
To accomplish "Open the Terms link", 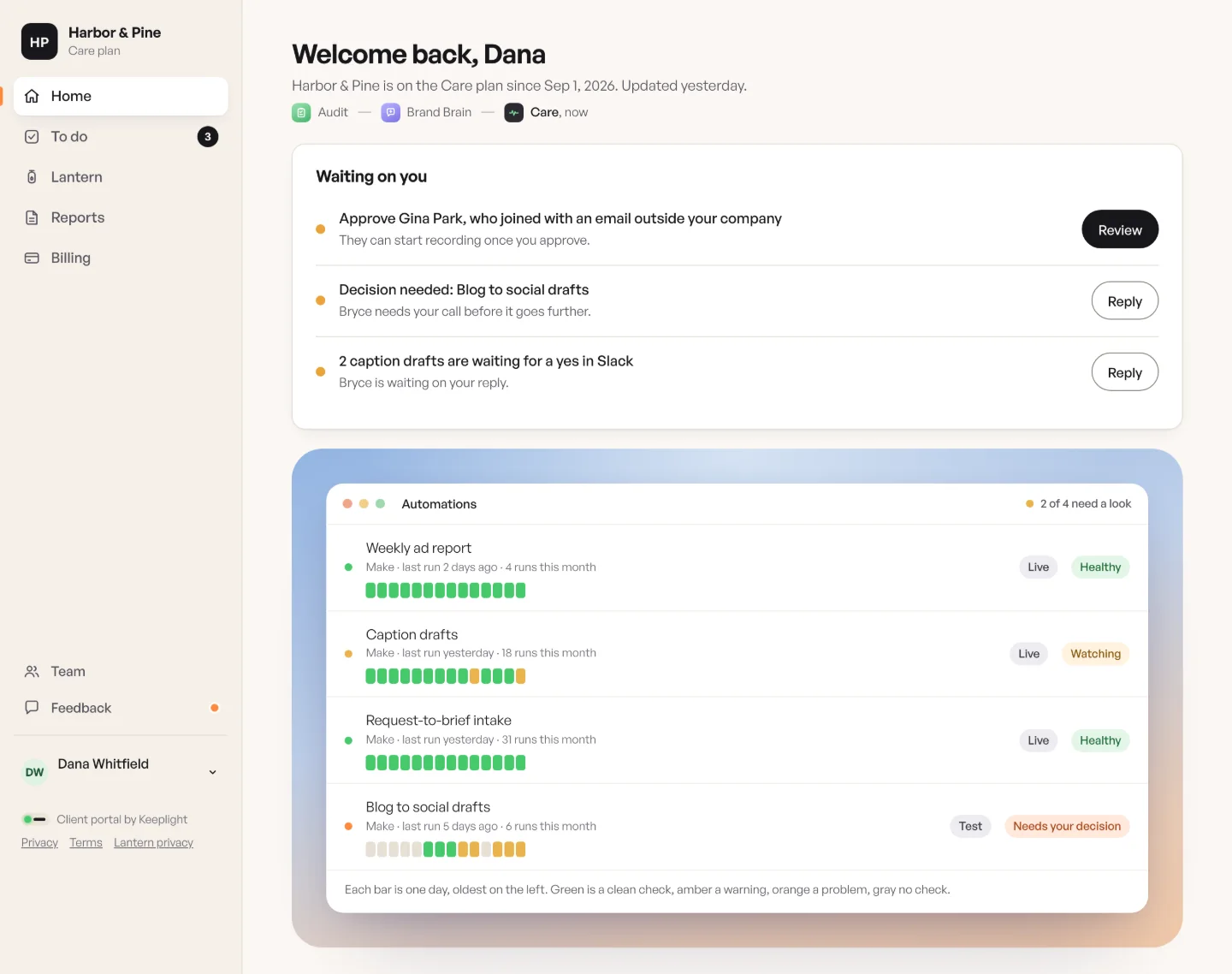I will point(86,843).
